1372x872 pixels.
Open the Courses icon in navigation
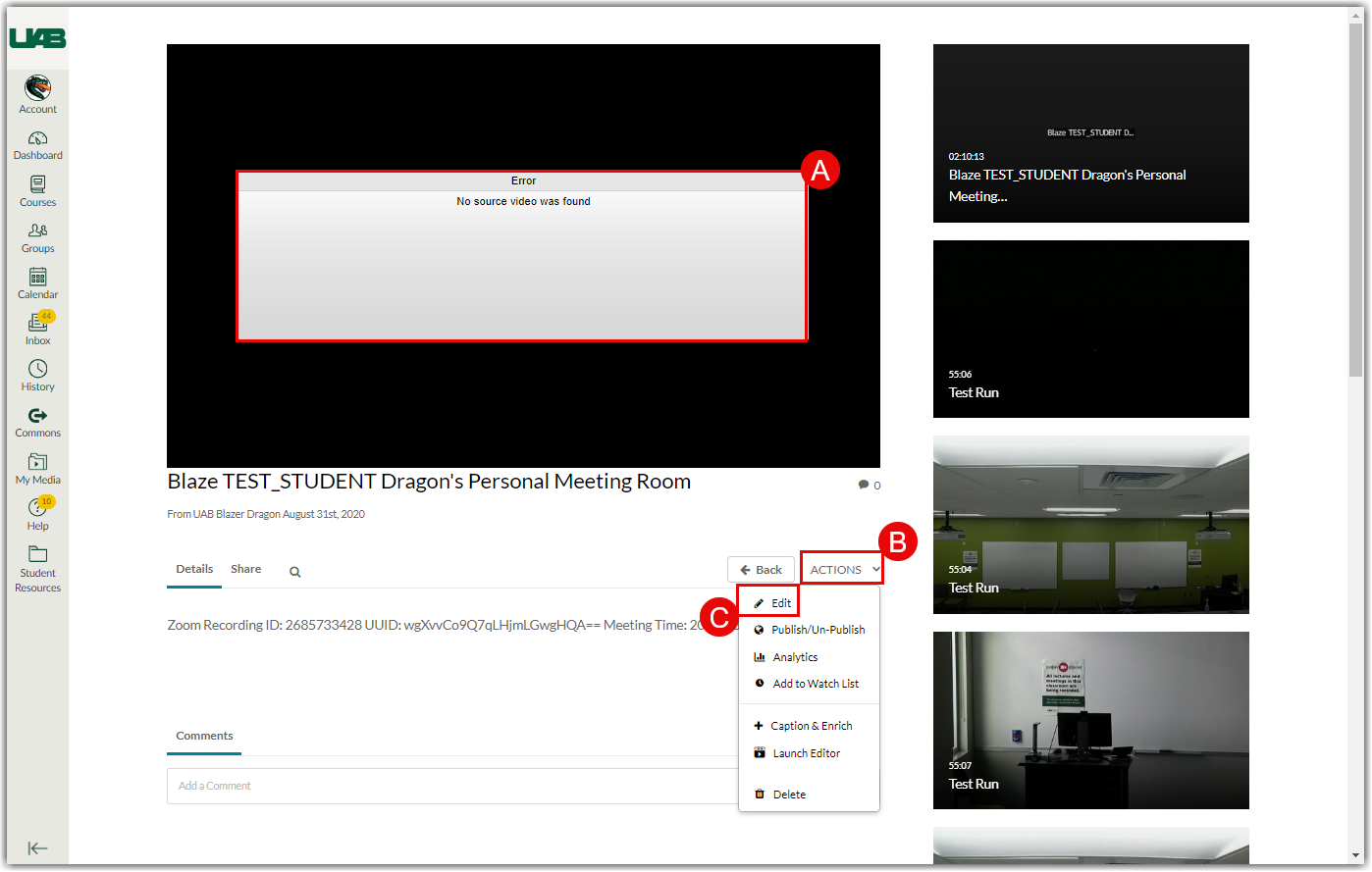[37, 191]
